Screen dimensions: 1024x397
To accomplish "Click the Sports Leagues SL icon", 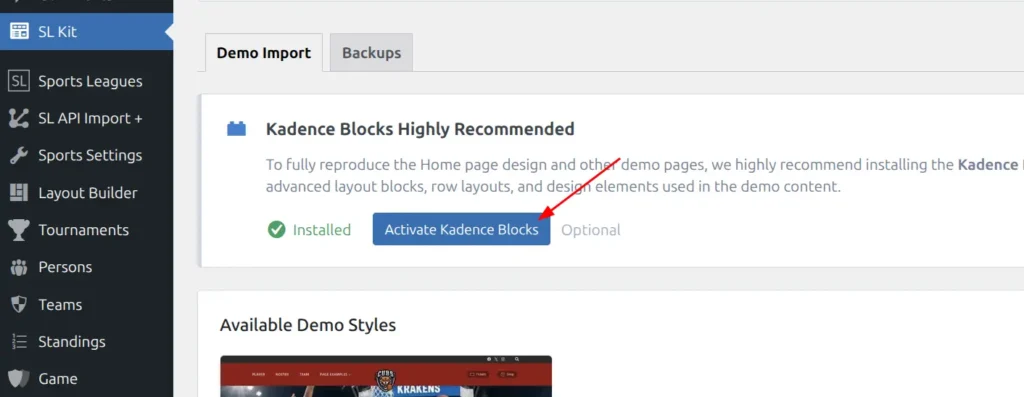I will tap(19, 81).
